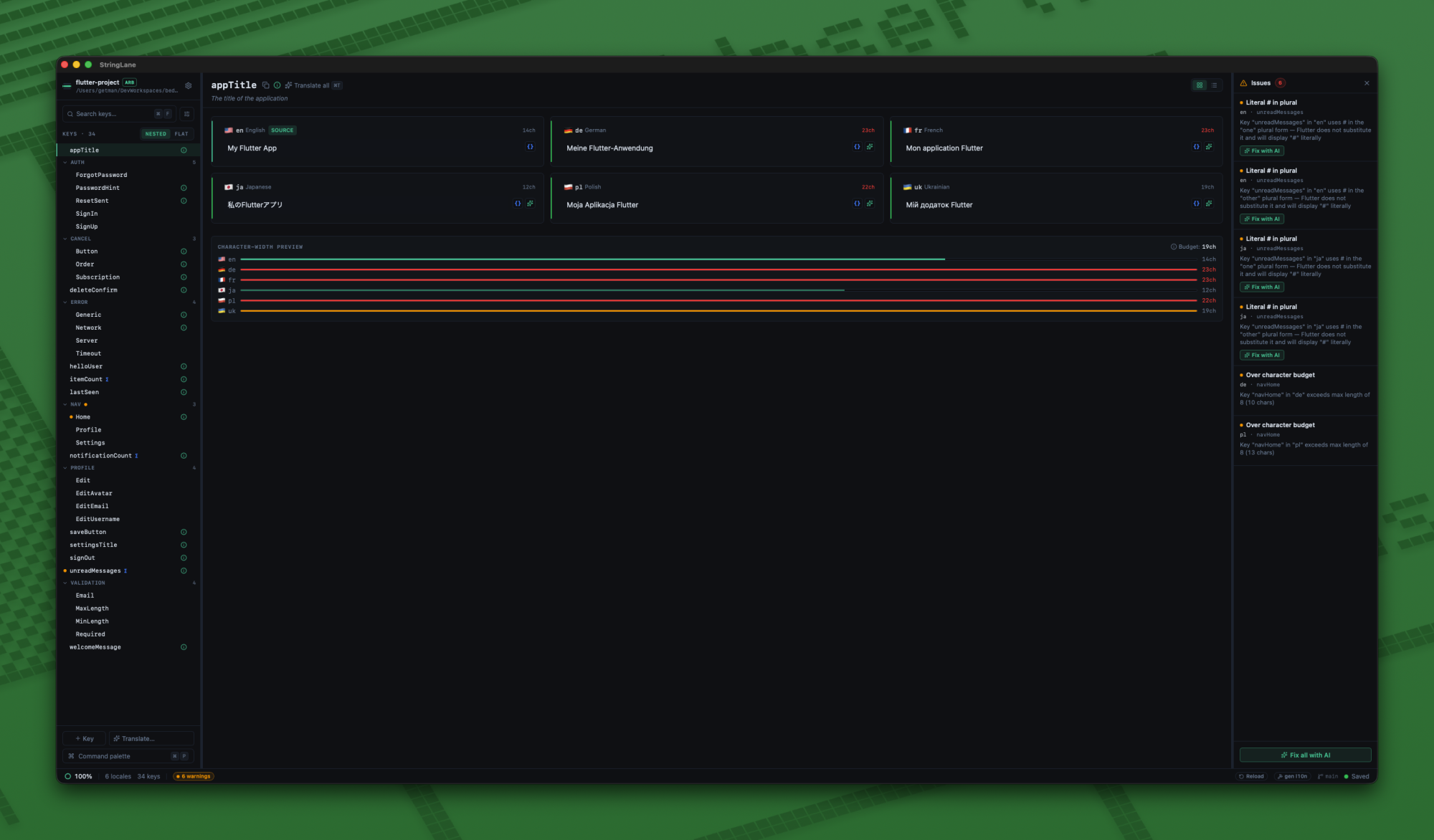The height and width of the screenshot is (840, 1434).
Task: Switch translations to grid layout
Action: coord(1200,85)
